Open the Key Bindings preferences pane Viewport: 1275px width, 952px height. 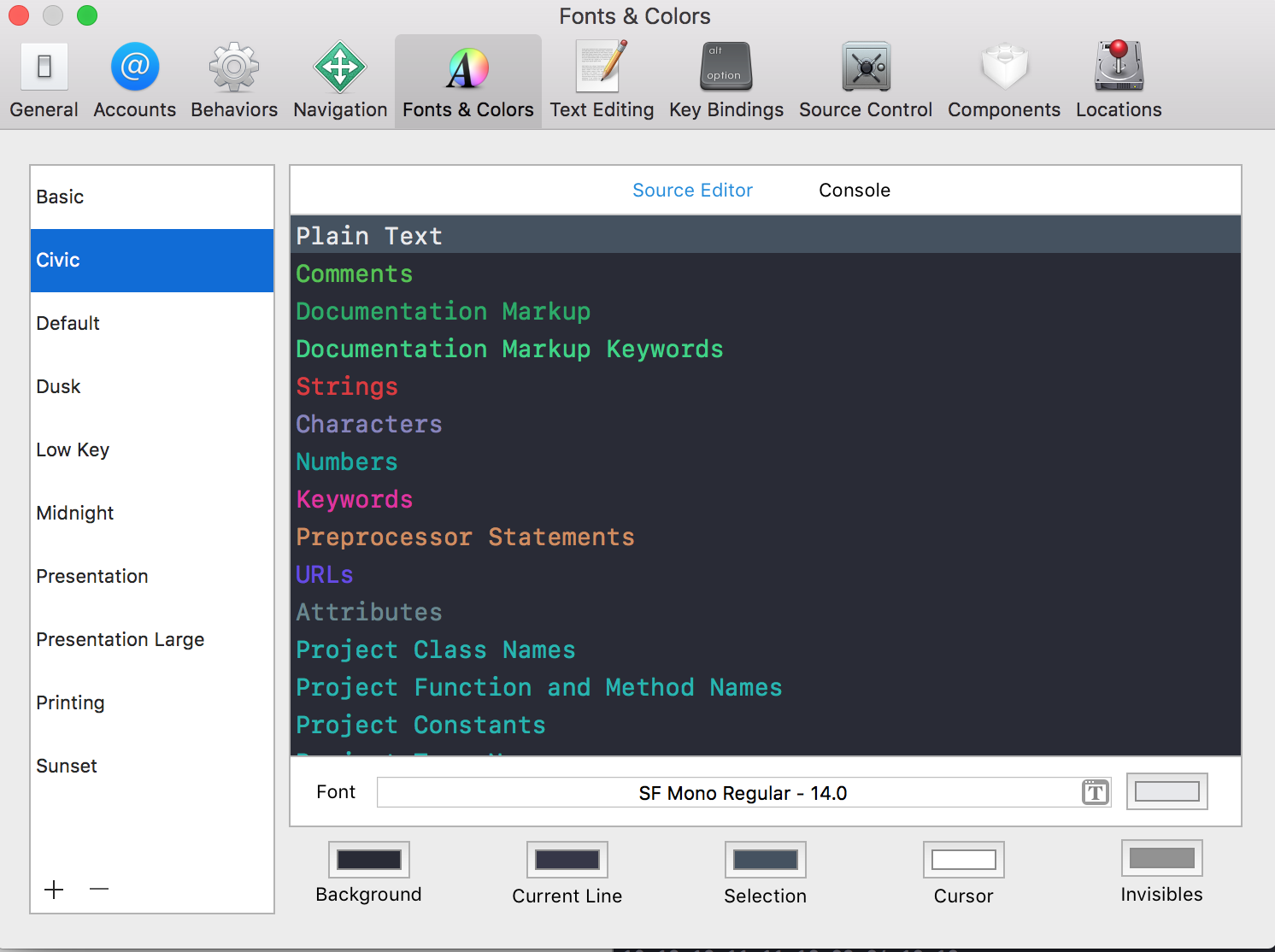tap(726, 81)
